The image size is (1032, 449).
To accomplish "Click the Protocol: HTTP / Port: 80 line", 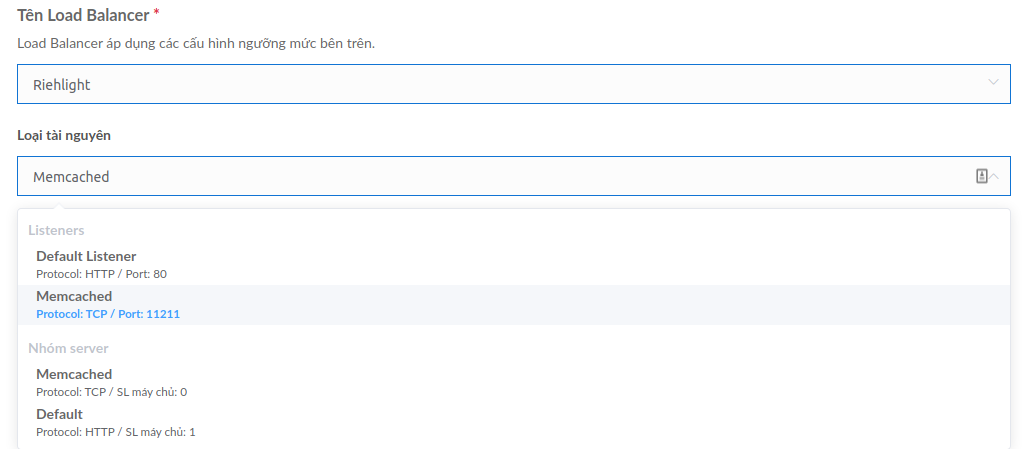I will (x=101, y=274).
